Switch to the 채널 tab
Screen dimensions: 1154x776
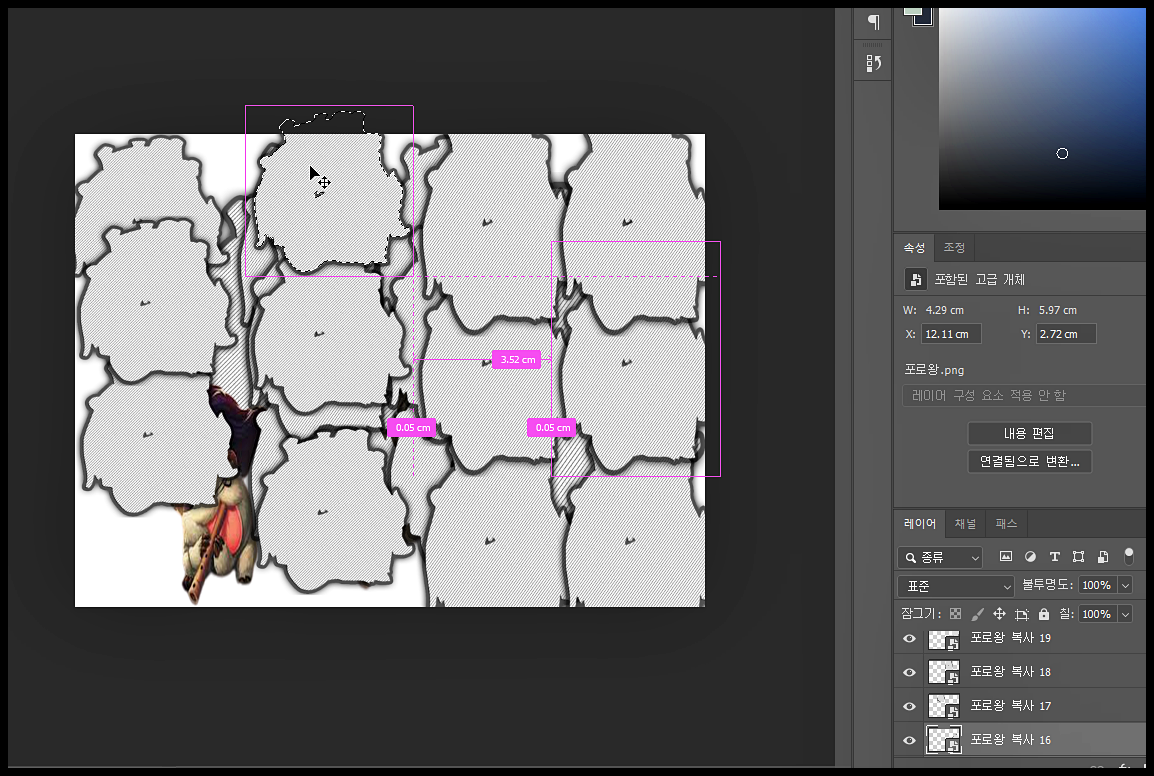[965, 523]
